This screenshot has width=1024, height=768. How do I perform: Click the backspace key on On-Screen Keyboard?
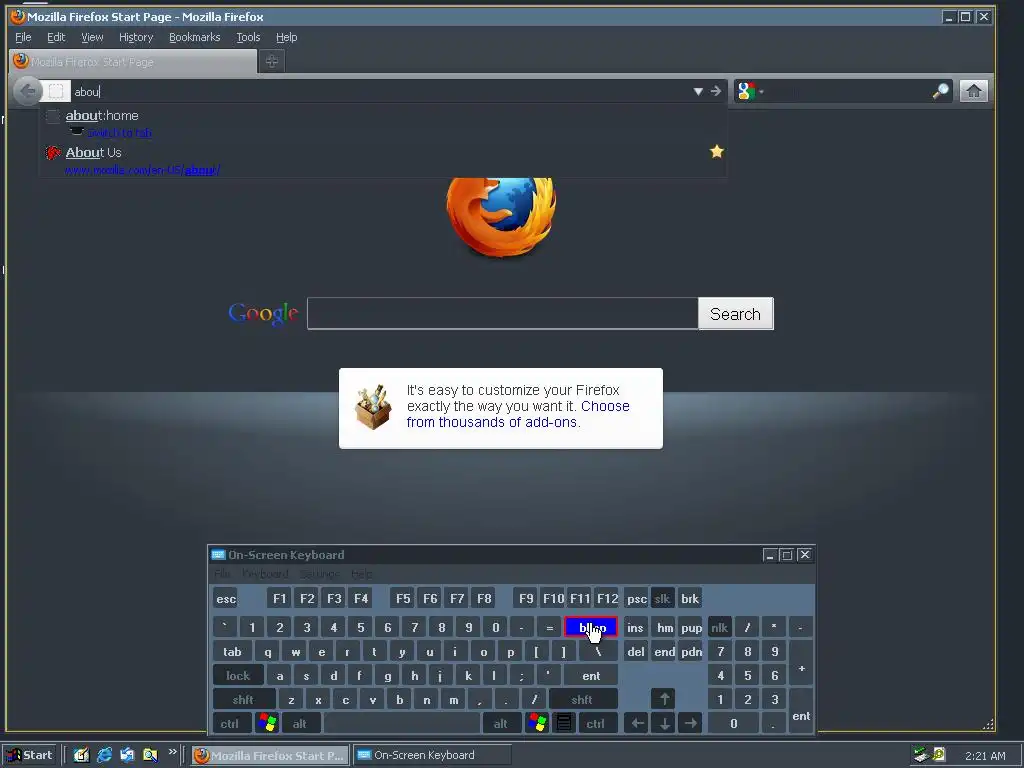pos(591,628)
